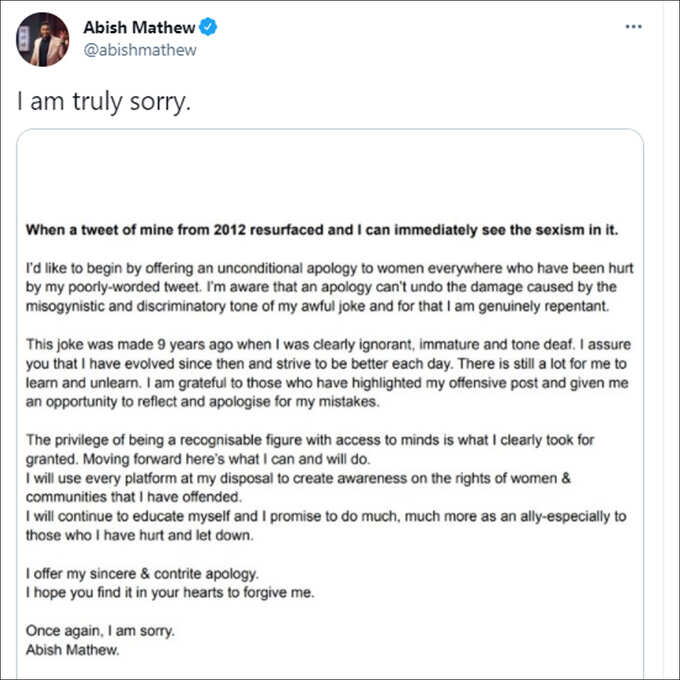Click the "unconditional apology to women" line
The height and width of the screenshot is (680, 680).
click(330, 268)
